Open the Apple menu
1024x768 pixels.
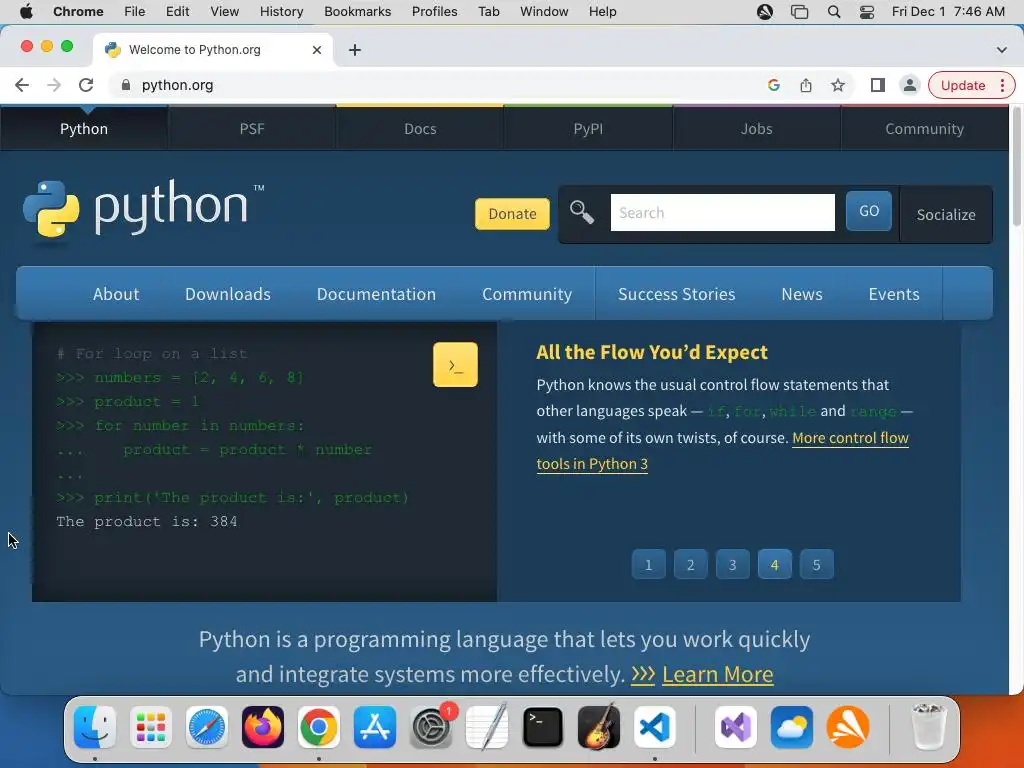tap(26, 12)
